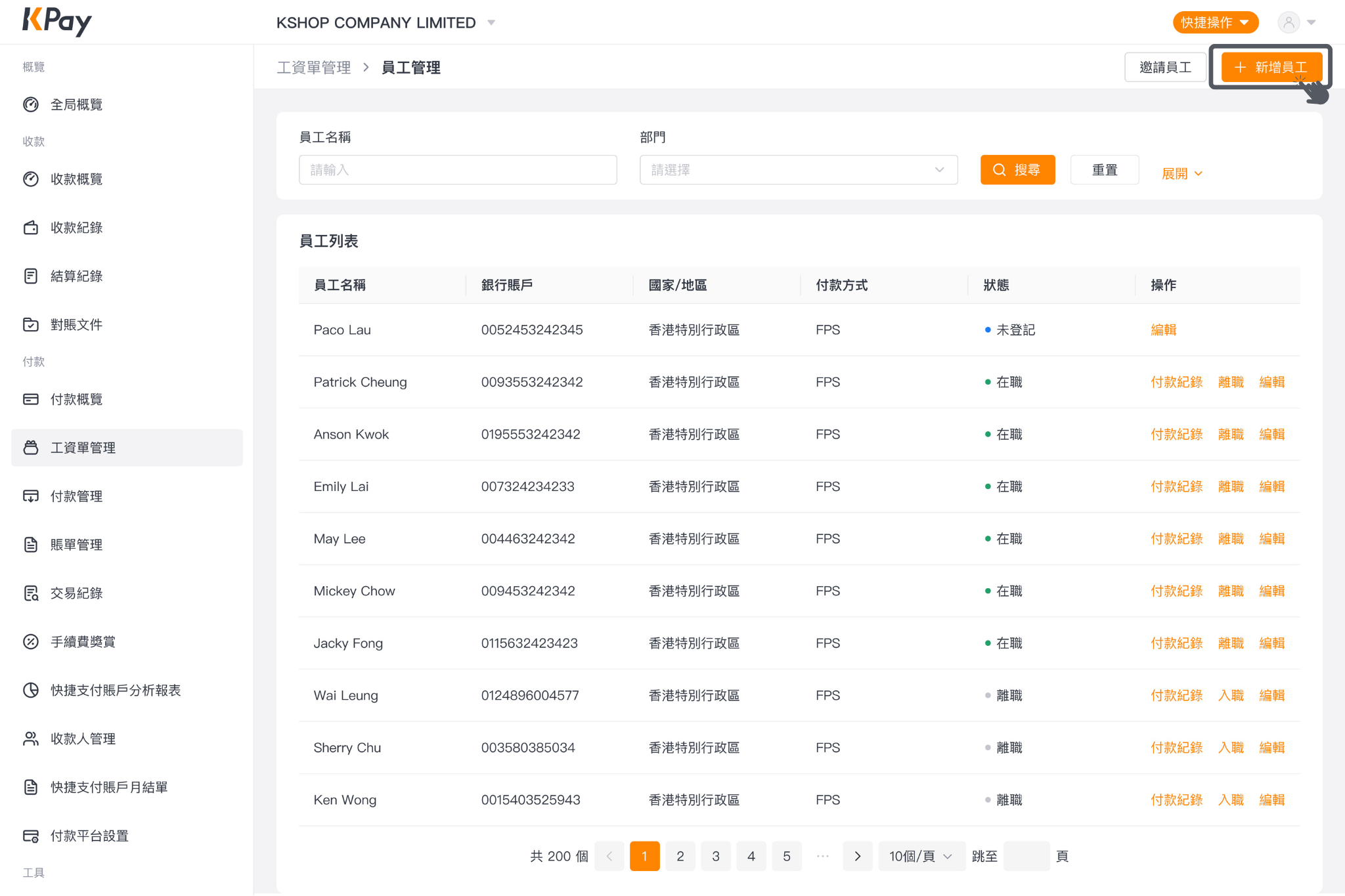Open the 10個/頁 page size dropdown

coord(921,856)
